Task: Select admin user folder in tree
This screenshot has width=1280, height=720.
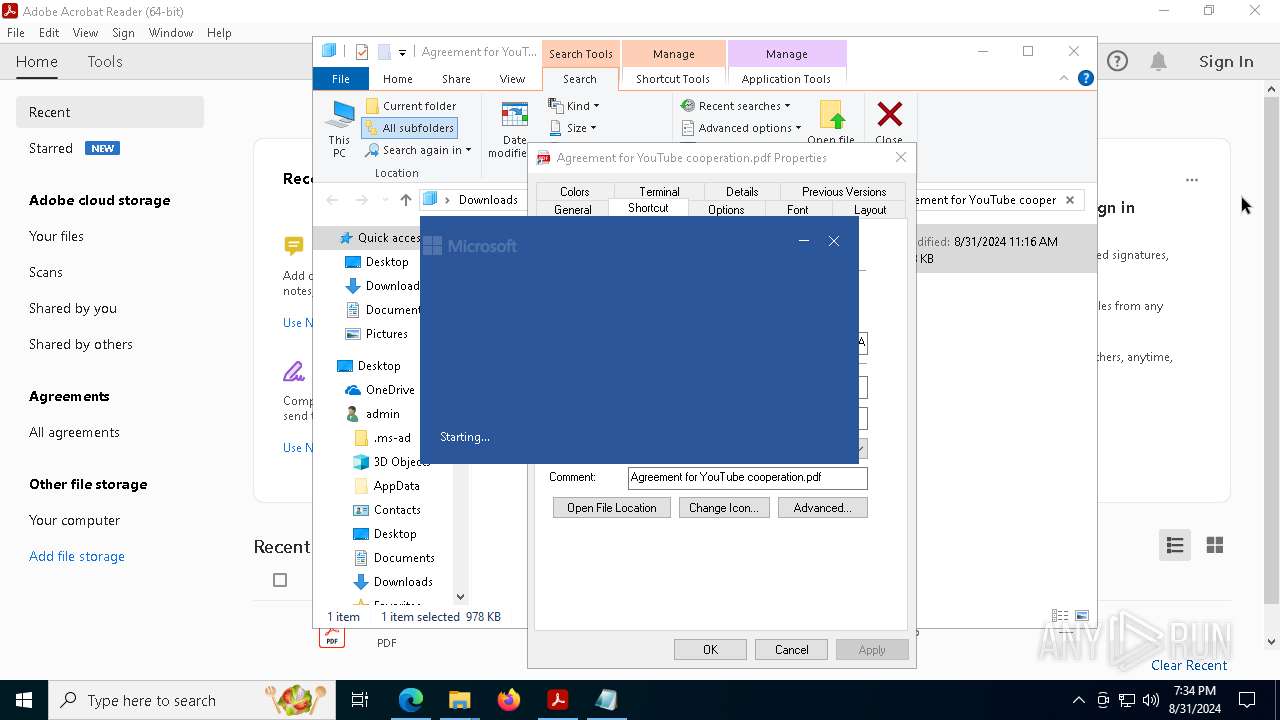Action: 372,414
